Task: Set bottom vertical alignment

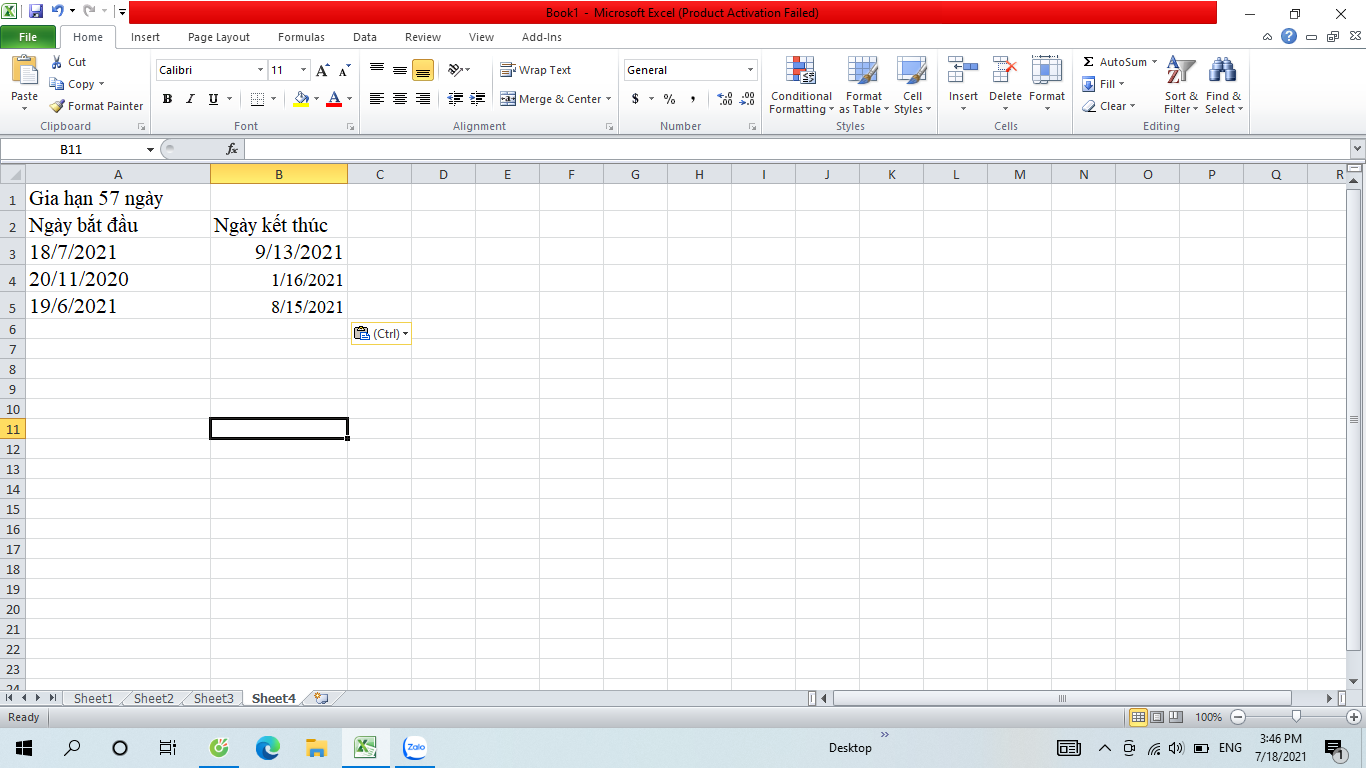Action: point(423,70)
